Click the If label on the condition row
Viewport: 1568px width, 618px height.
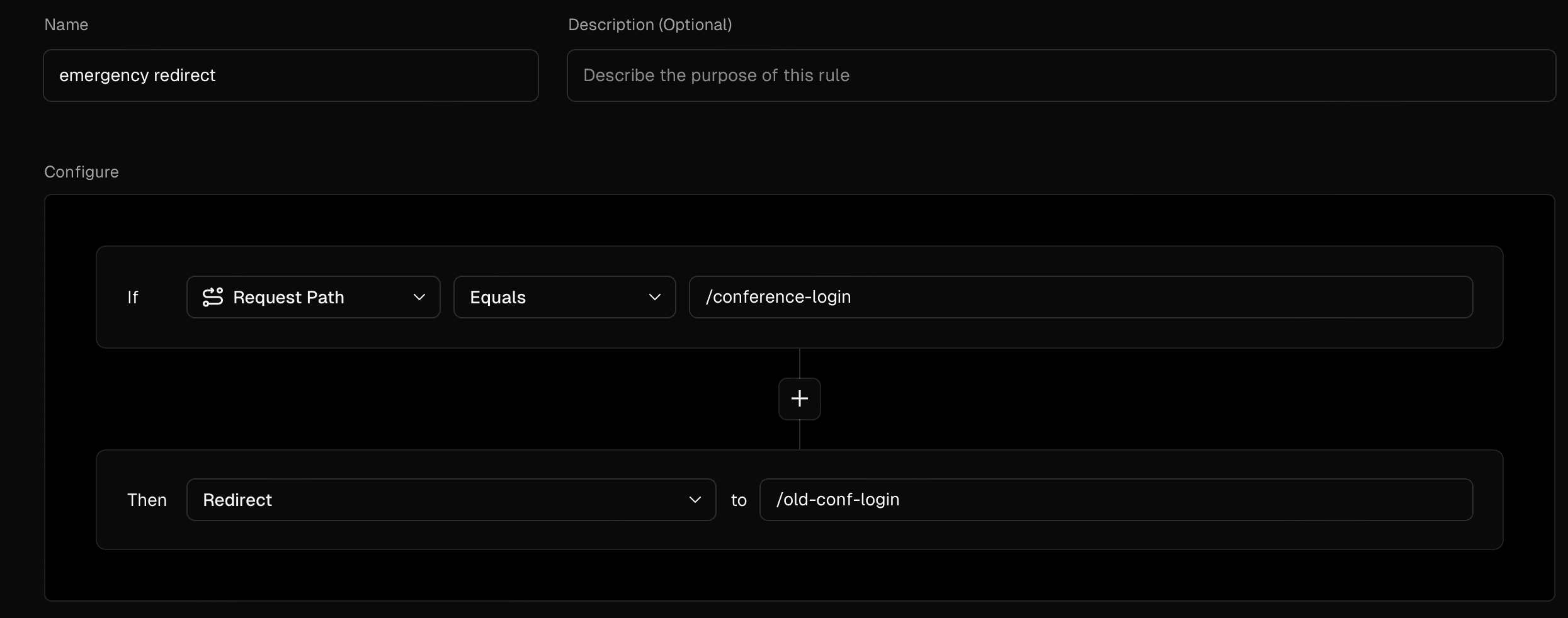pyautogui.click(x=133, y=297)
